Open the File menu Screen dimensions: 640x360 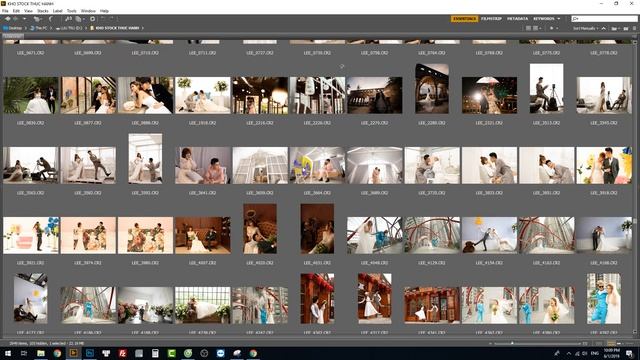tap(5, 11)
